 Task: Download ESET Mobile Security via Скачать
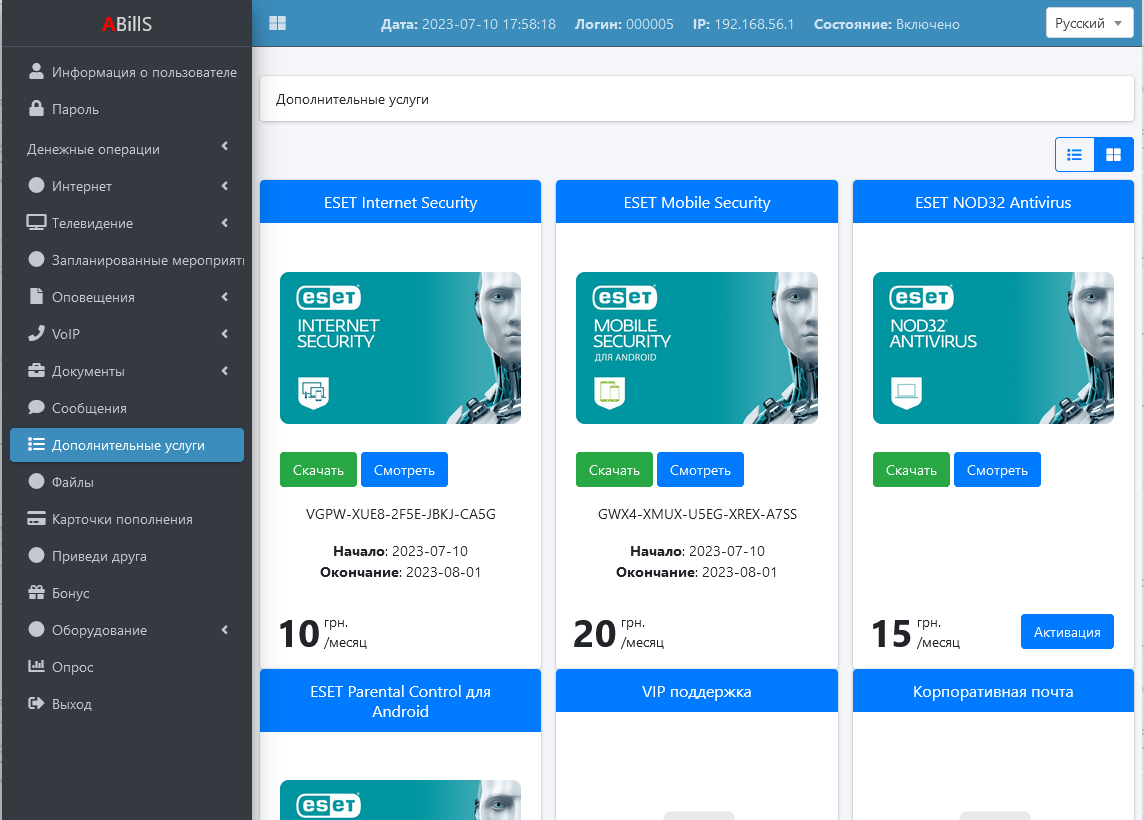pos(614,470)
